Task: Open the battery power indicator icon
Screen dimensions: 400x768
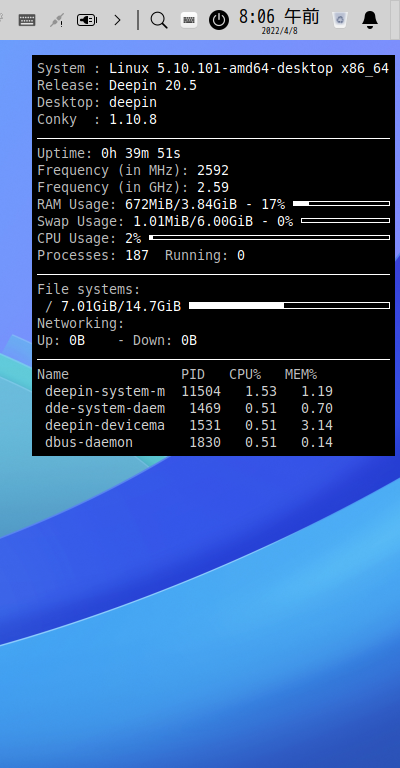Action: 87,20
